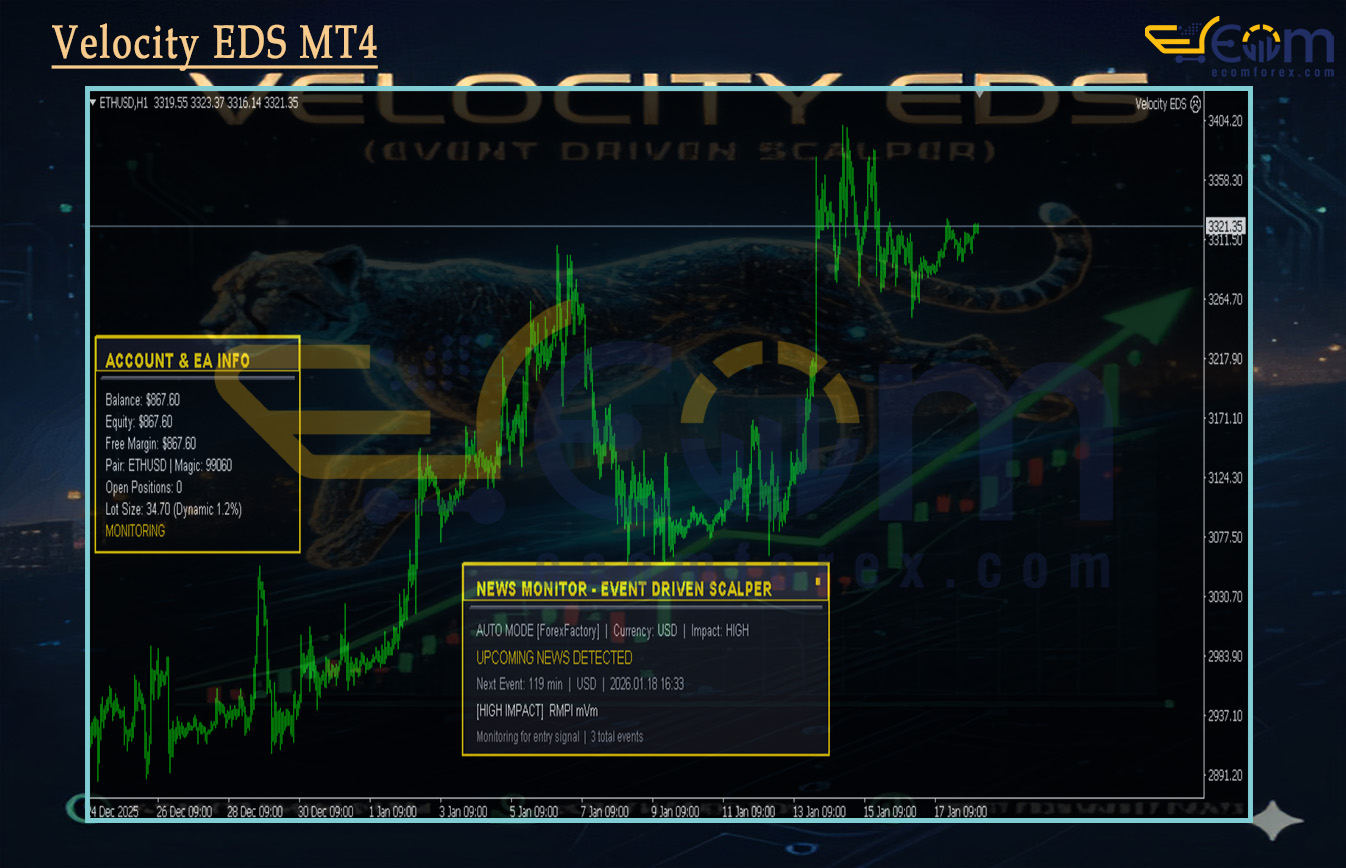The height and width of the screenshot is (868, 1346).
Task: Click the 13 Jan 09:00 time axis label
Action: [x=818, y=812]
